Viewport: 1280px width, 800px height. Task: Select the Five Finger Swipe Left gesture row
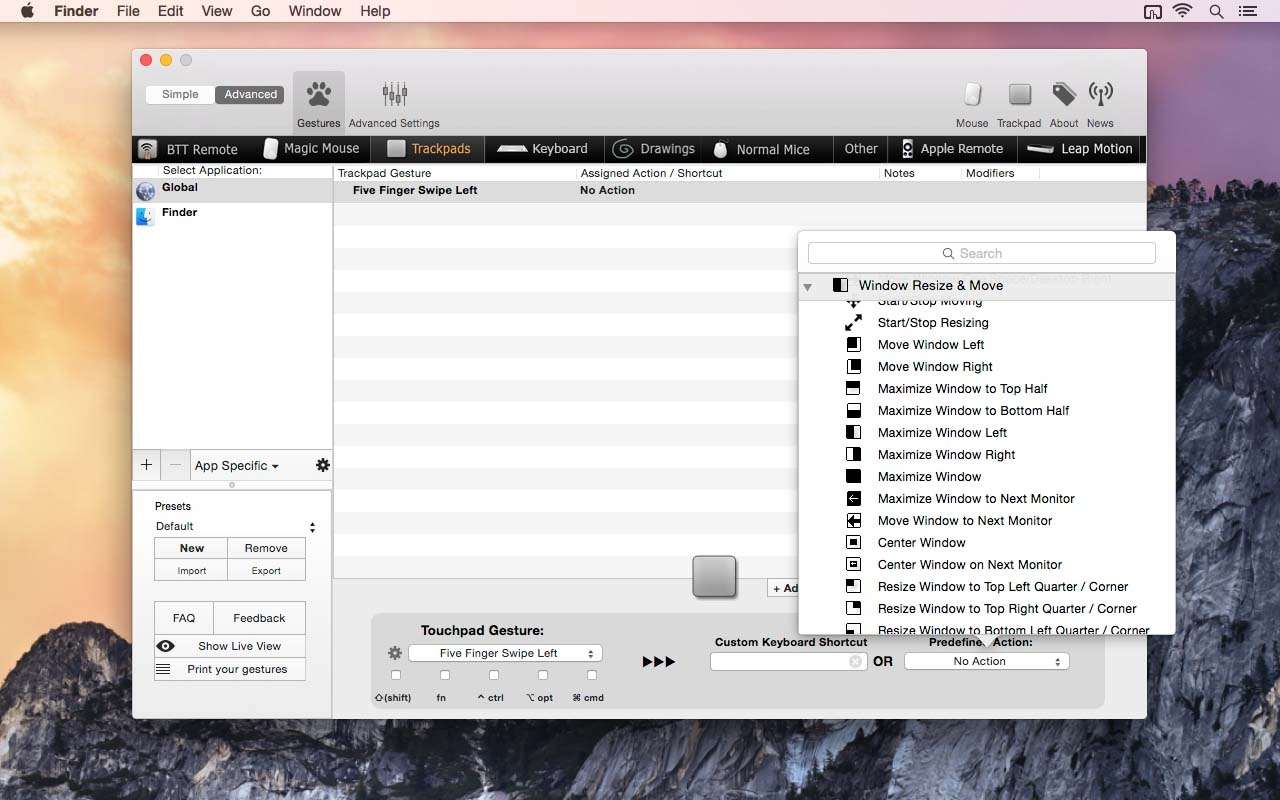click(739, 191)
